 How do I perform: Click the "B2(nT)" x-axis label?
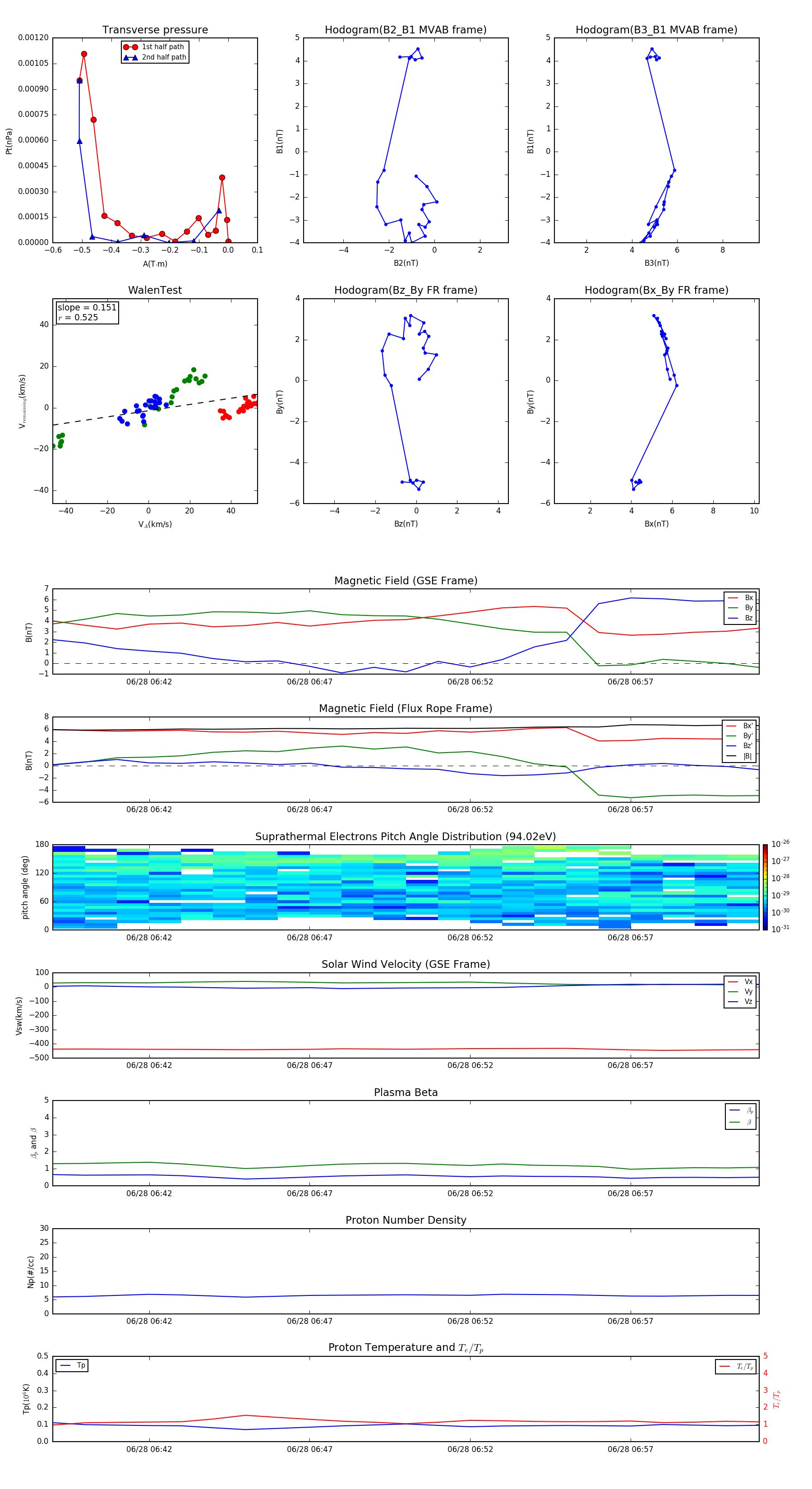click(406, 263)
